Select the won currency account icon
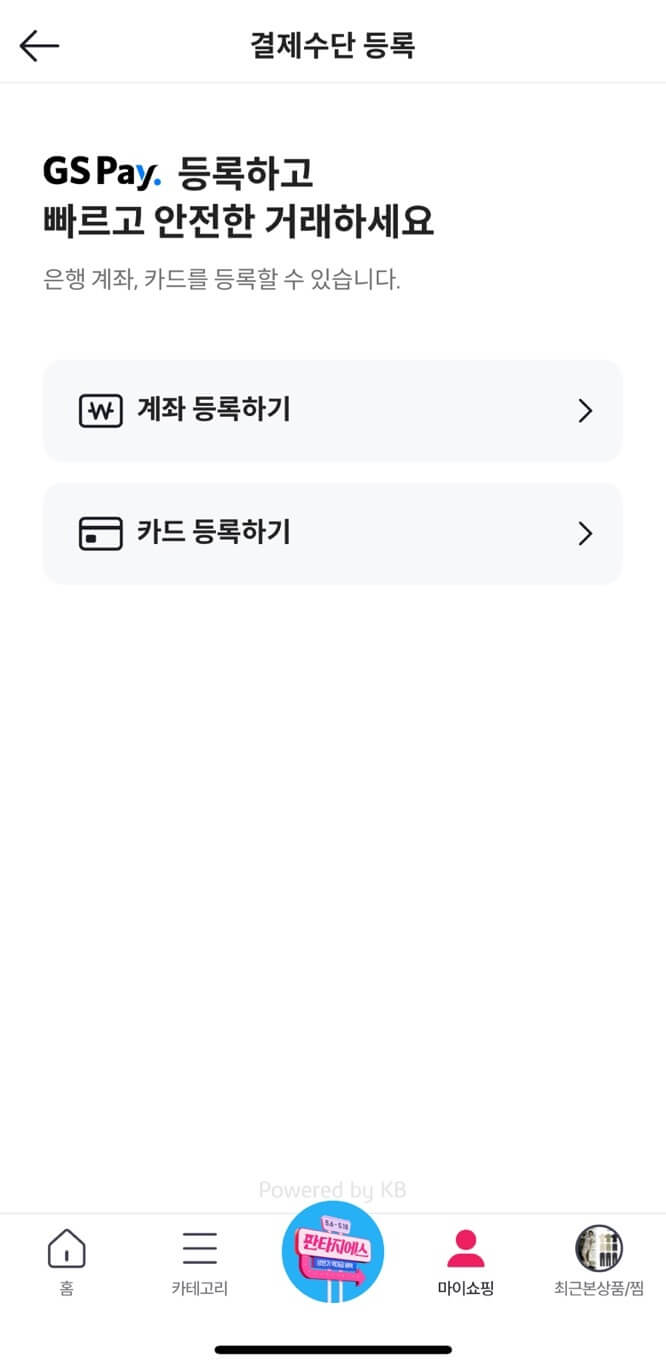The width and height of the screenshot is (666, 1368). point(99,410)
